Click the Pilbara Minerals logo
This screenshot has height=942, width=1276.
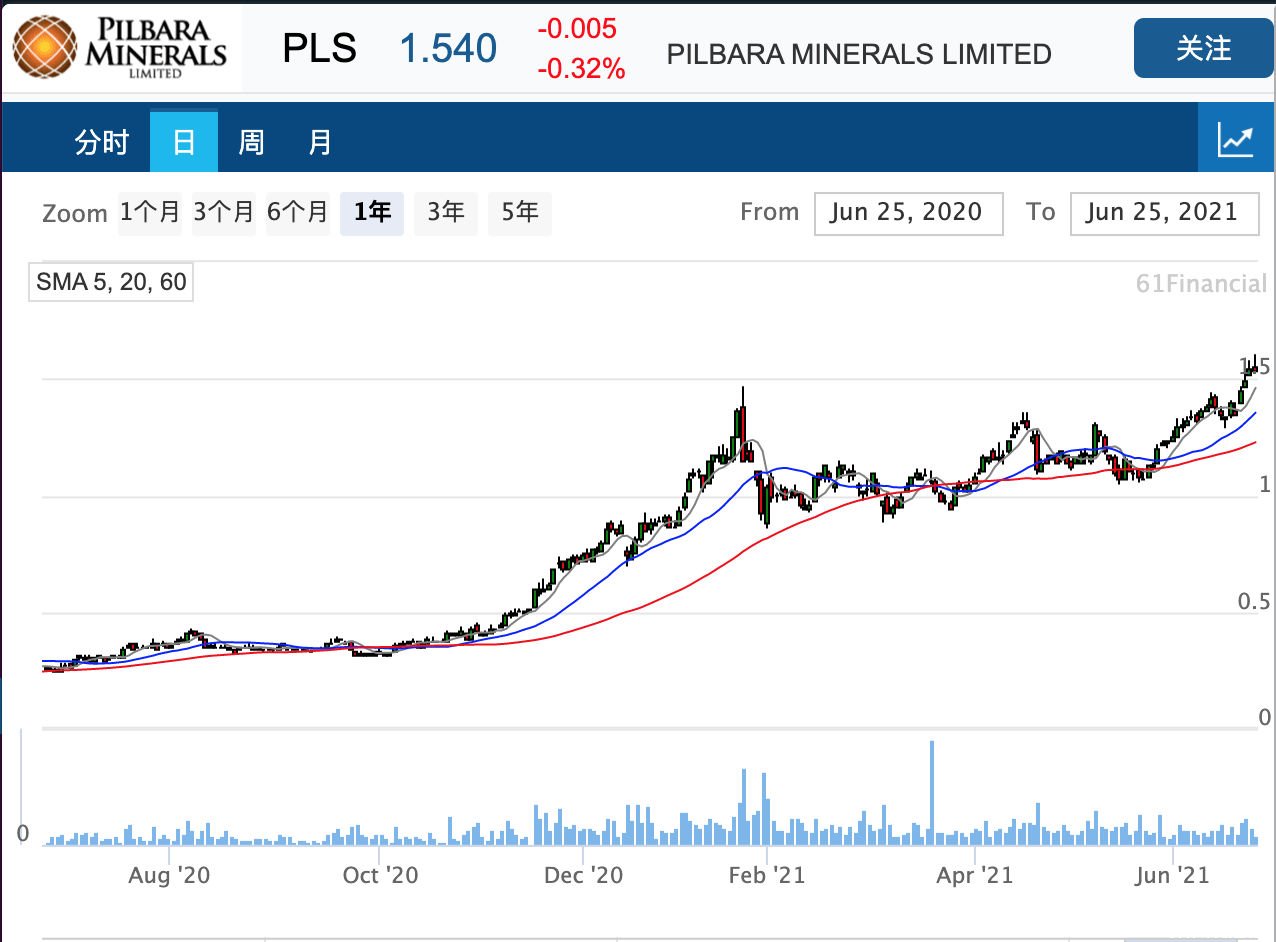point(120,47)
